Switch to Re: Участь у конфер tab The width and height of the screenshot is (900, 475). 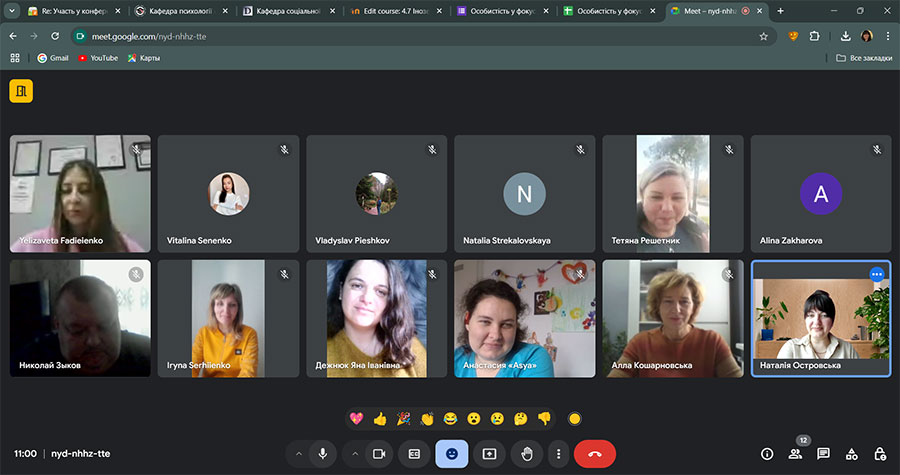tap(75, 11)
